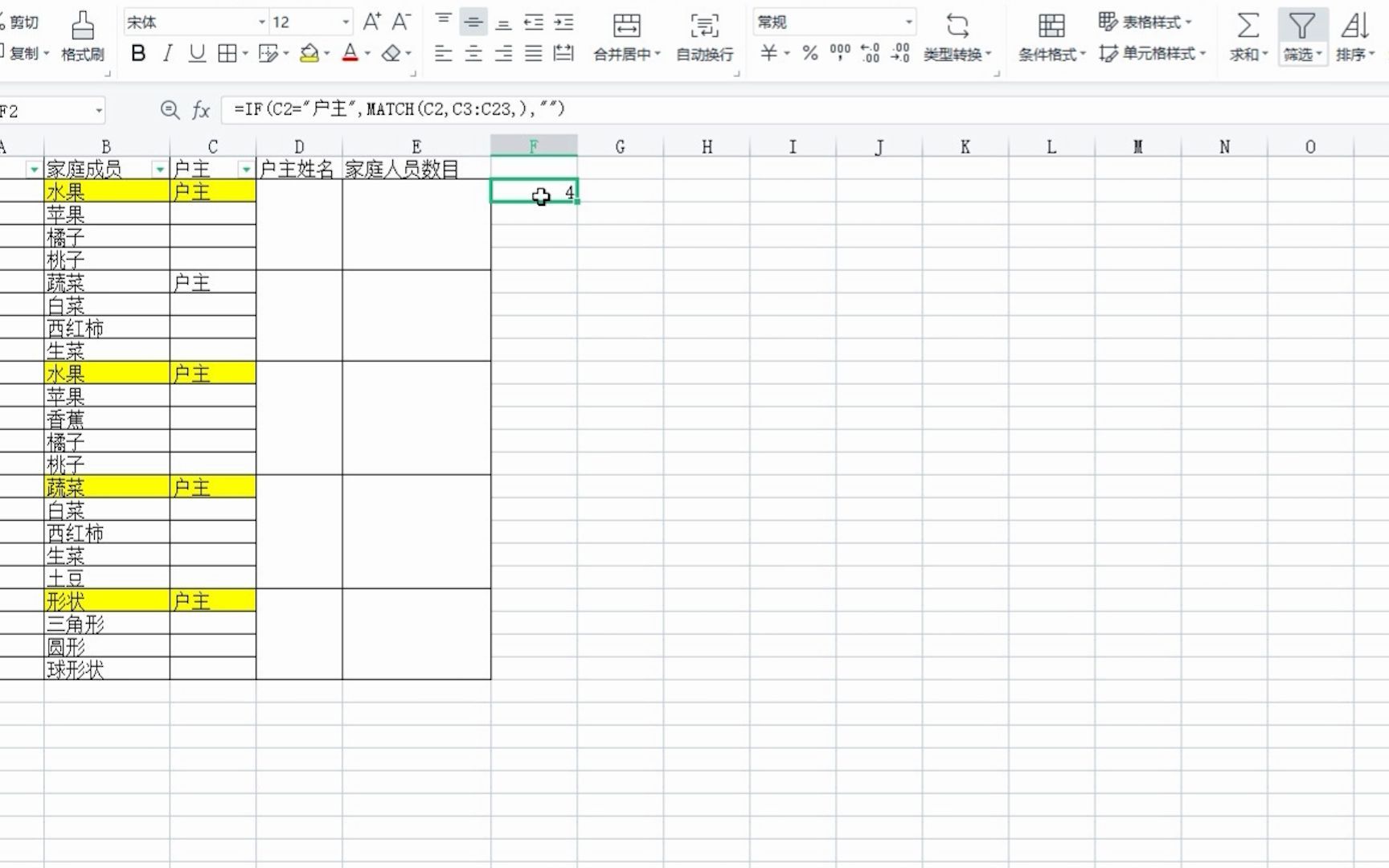
Task: Open Table Styles (表格样式) menu
Action: [x=1145, y=22]
